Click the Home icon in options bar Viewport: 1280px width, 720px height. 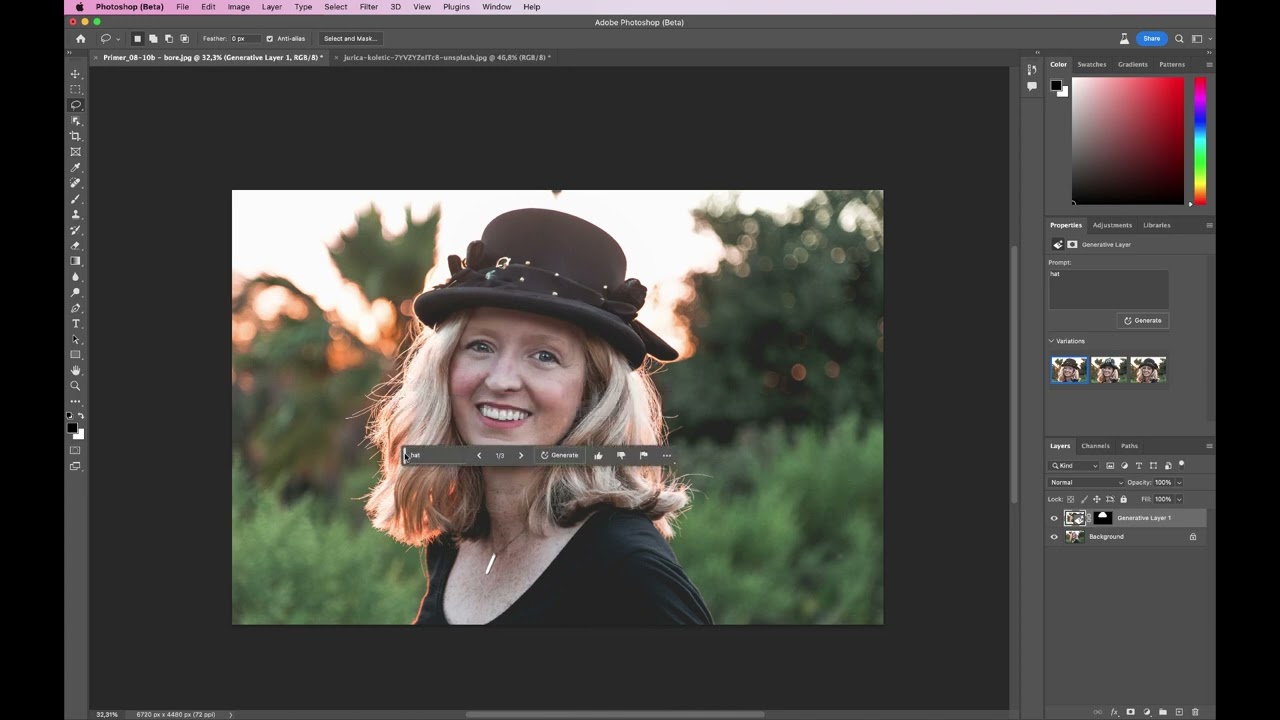coord(81,39)
